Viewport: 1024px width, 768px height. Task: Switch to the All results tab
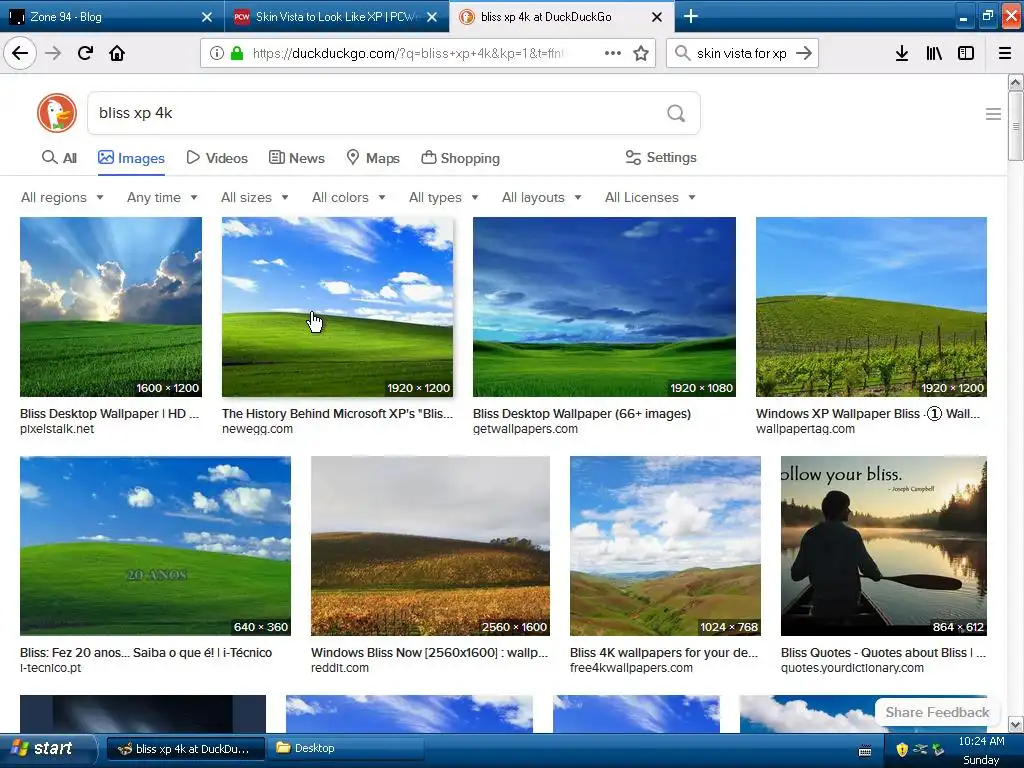[59, 158]
